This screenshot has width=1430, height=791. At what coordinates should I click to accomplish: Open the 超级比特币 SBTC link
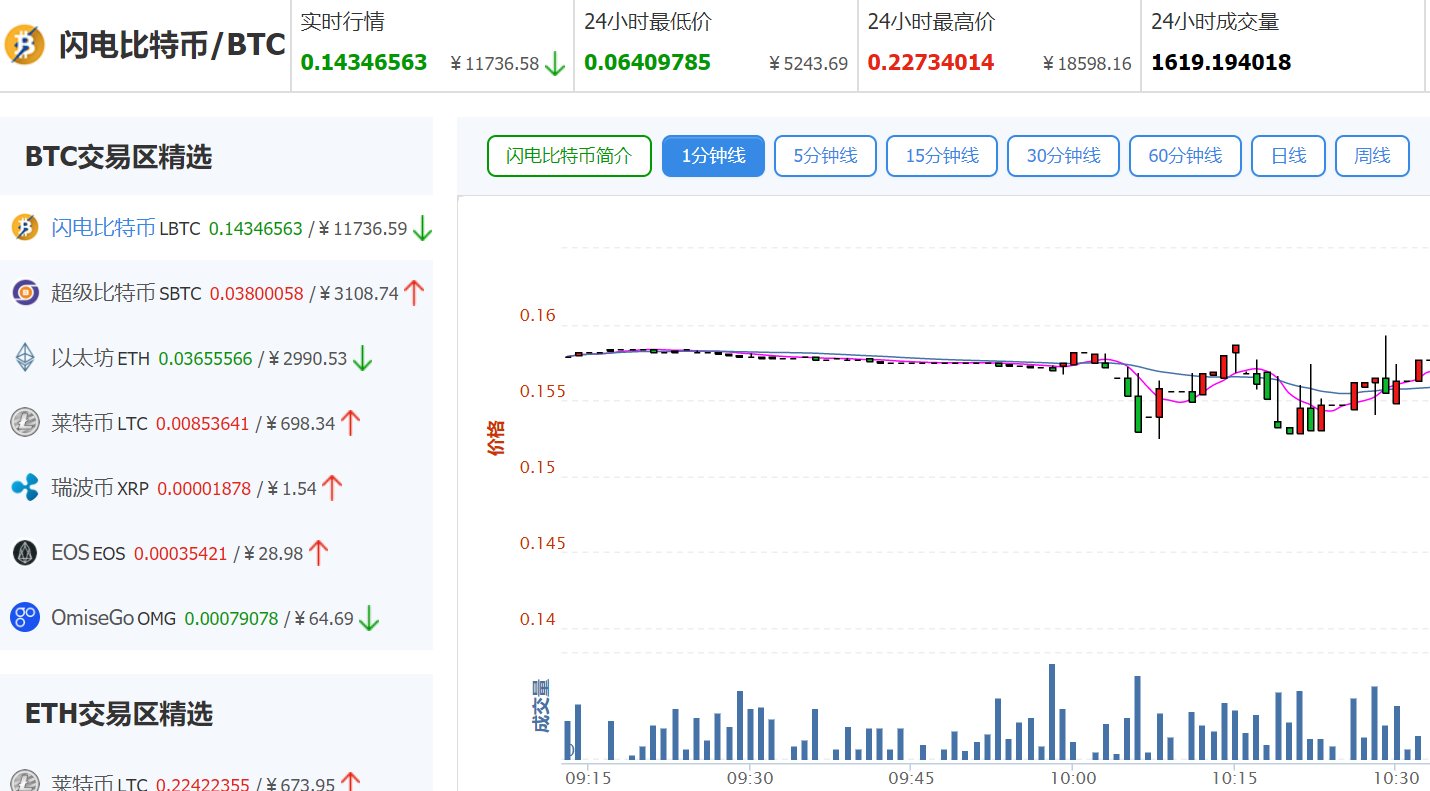point(126,293)
